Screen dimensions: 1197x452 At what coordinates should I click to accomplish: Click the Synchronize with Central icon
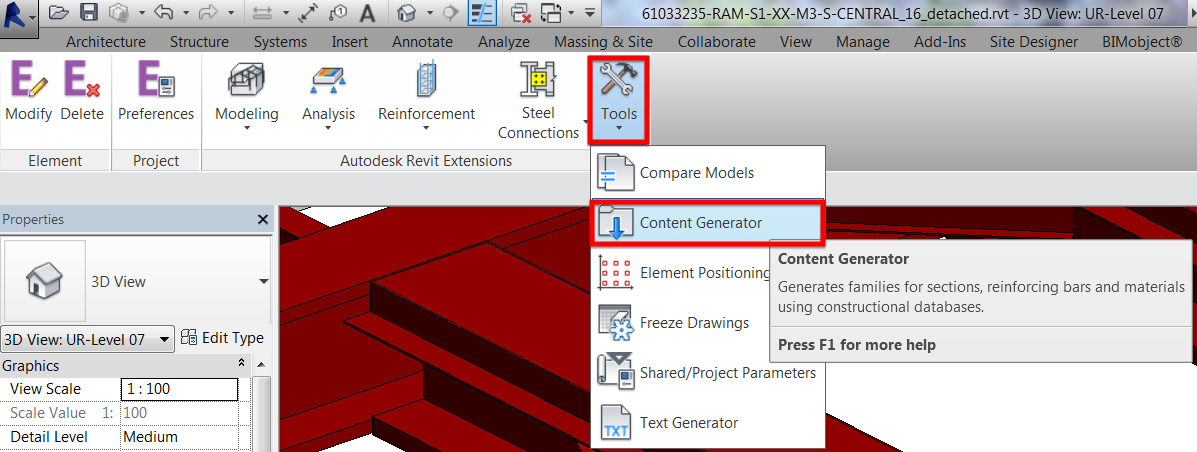pyautogui.click(x=118, y=12)
